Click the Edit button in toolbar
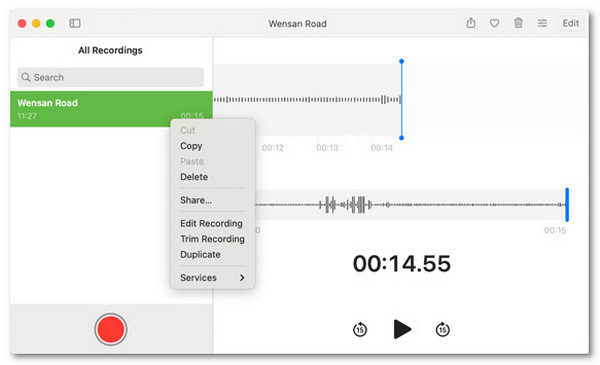Viewport: 600px width, 365px height. [571, 23]
